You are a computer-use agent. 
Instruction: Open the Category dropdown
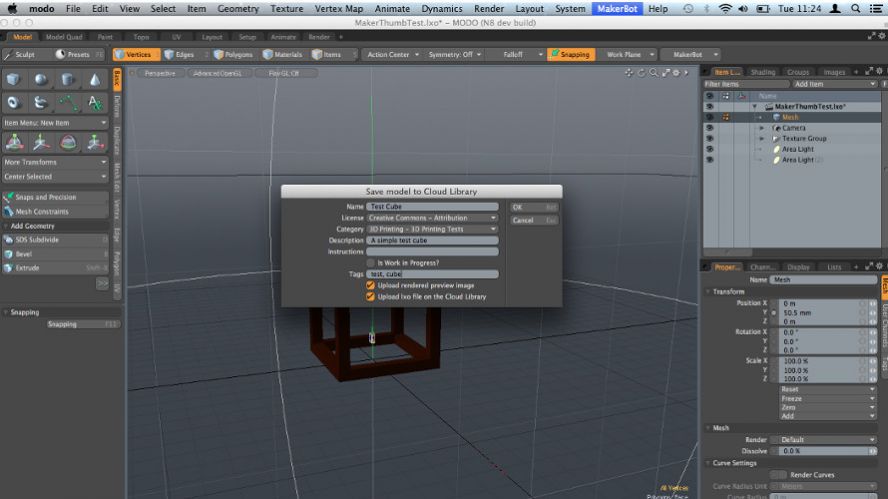pos(432,229)
